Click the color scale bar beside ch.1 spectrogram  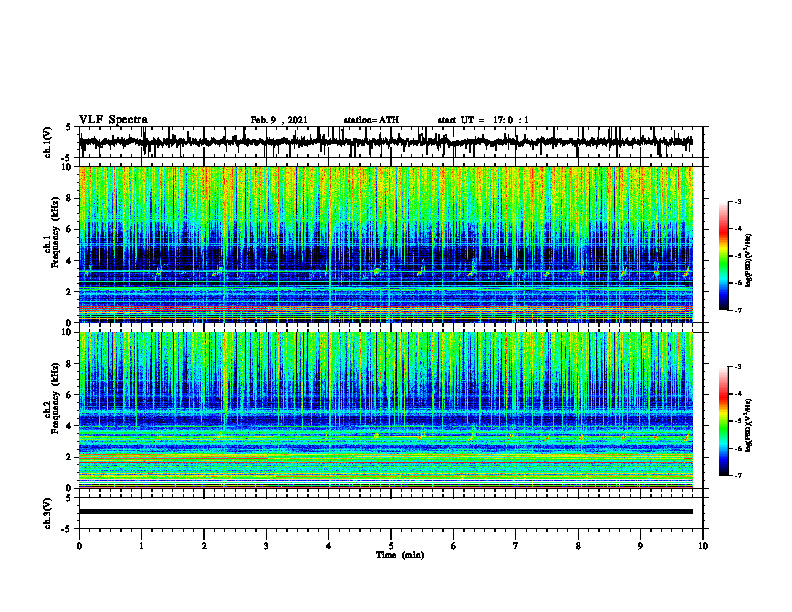[x=724, y=256]
